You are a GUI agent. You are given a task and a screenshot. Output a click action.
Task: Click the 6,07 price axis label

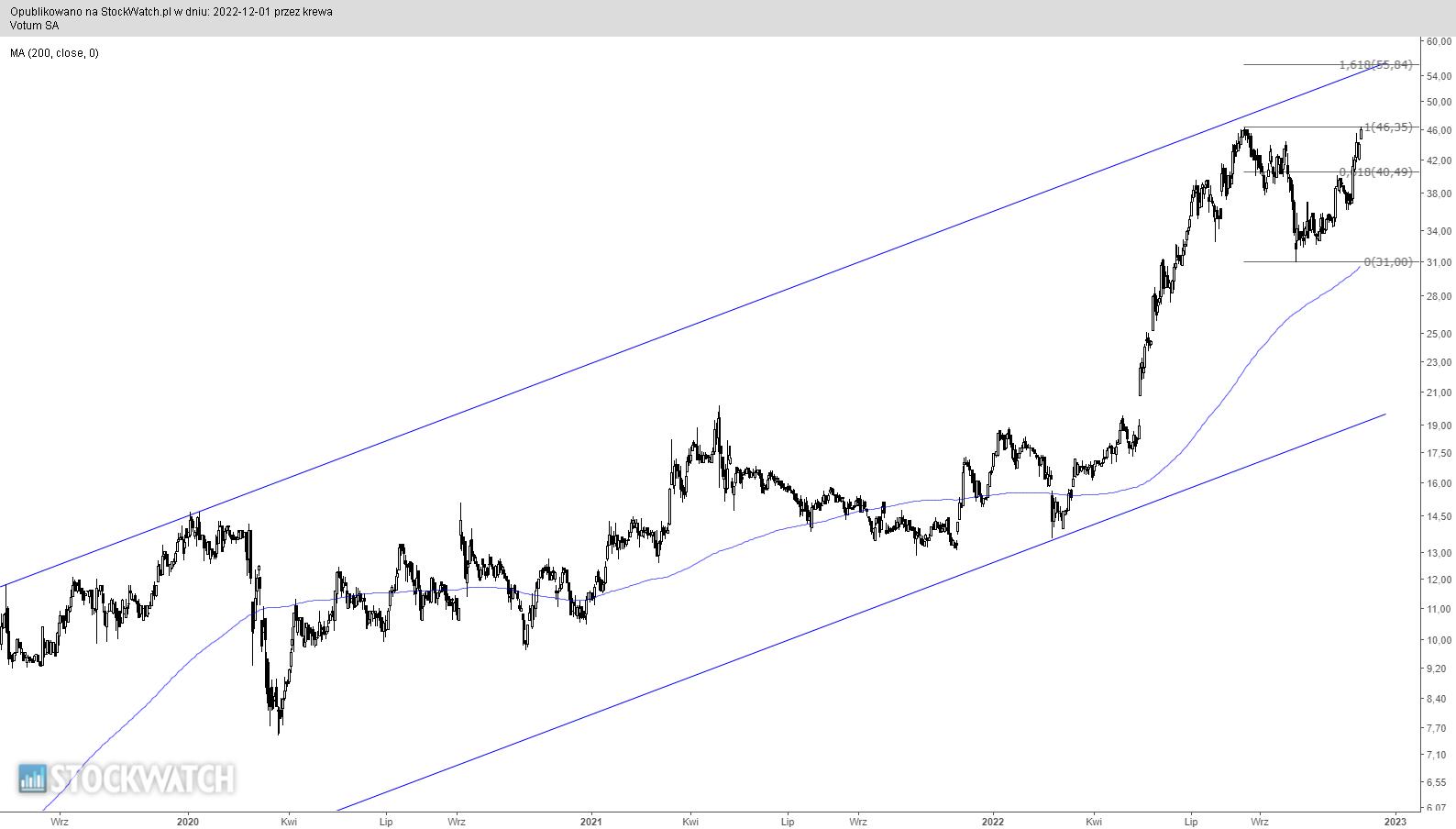click(1437, 808)
